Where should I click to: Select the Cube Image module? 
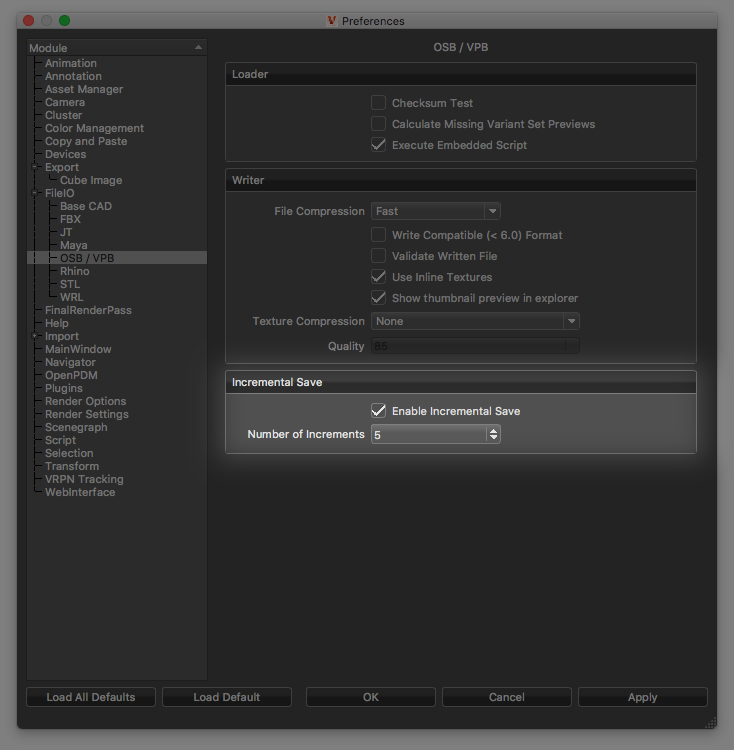click(91, 180)
